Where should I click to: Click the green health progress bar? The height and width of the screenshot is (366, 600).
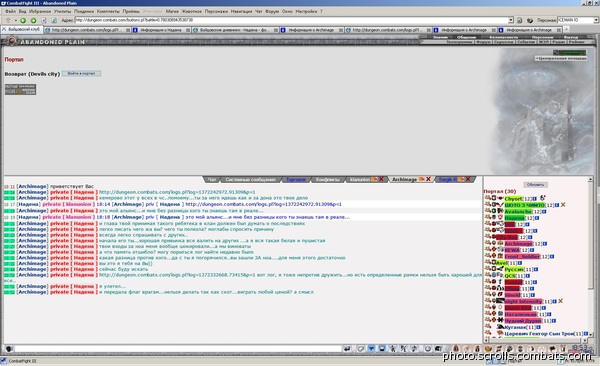(x=570, y=52)
